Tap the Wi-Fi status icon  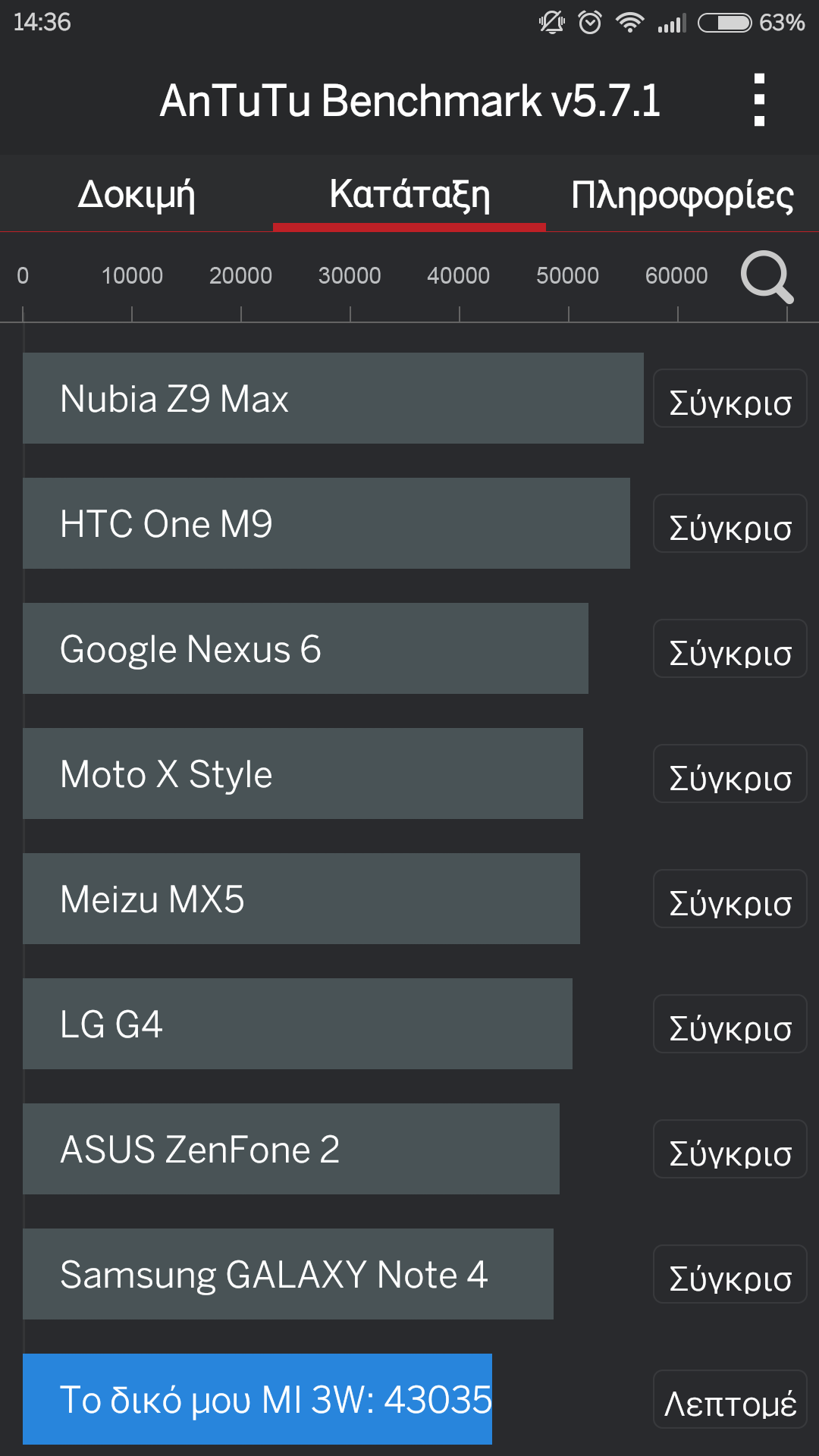[629, 23]
